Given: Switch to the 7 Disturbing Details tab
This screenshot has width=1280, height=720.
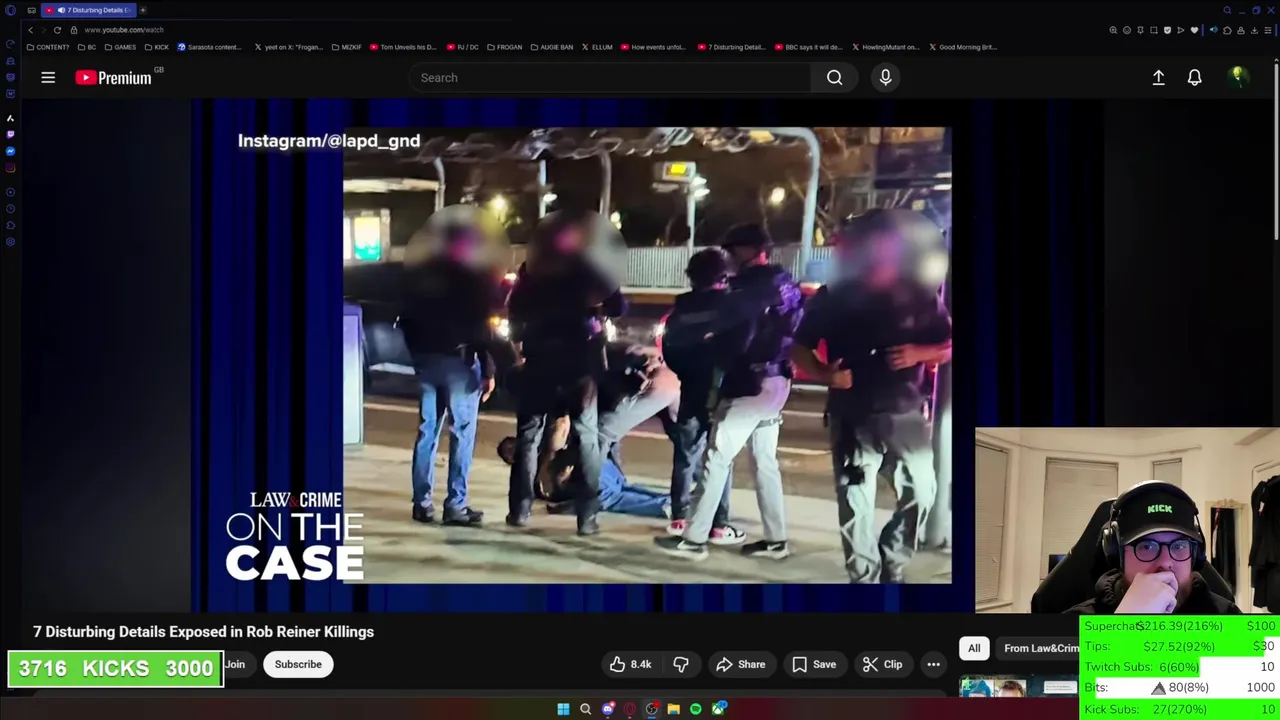Looking at the screenshot, I should (89, 10).
